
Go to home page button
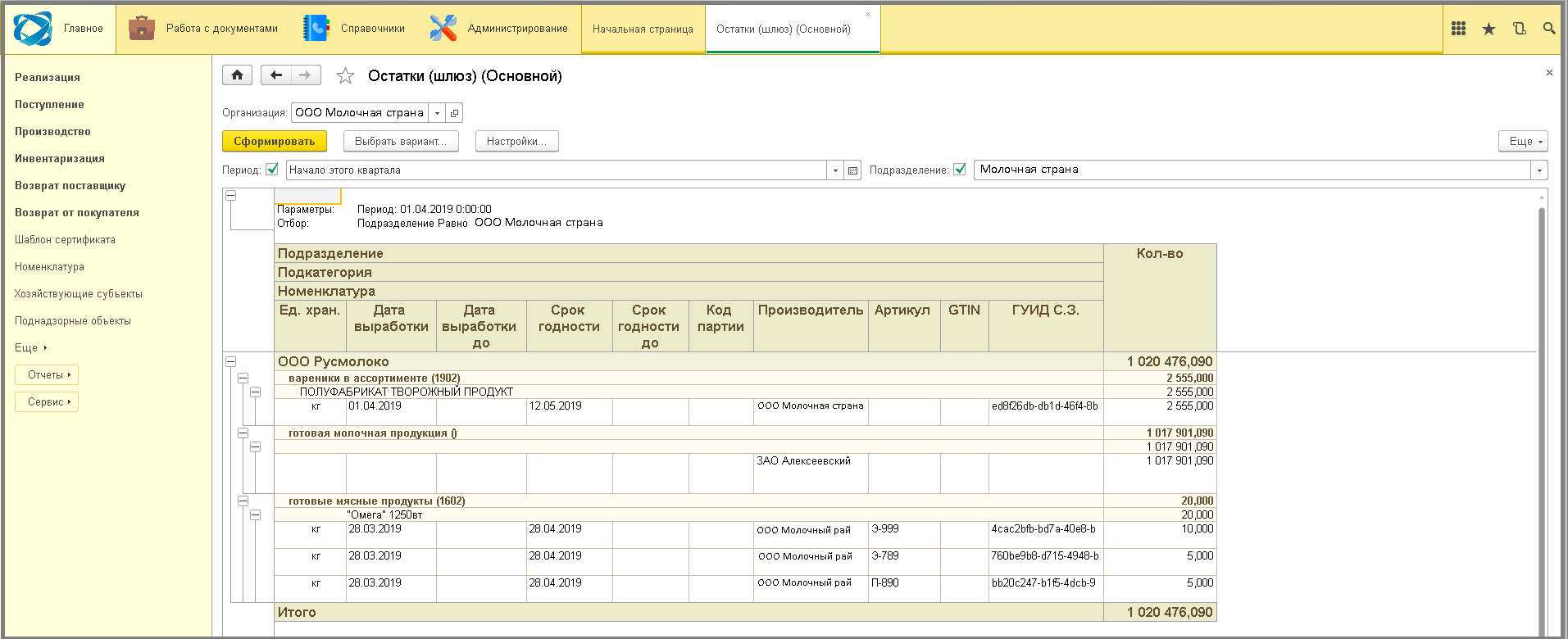click(237, 75)
